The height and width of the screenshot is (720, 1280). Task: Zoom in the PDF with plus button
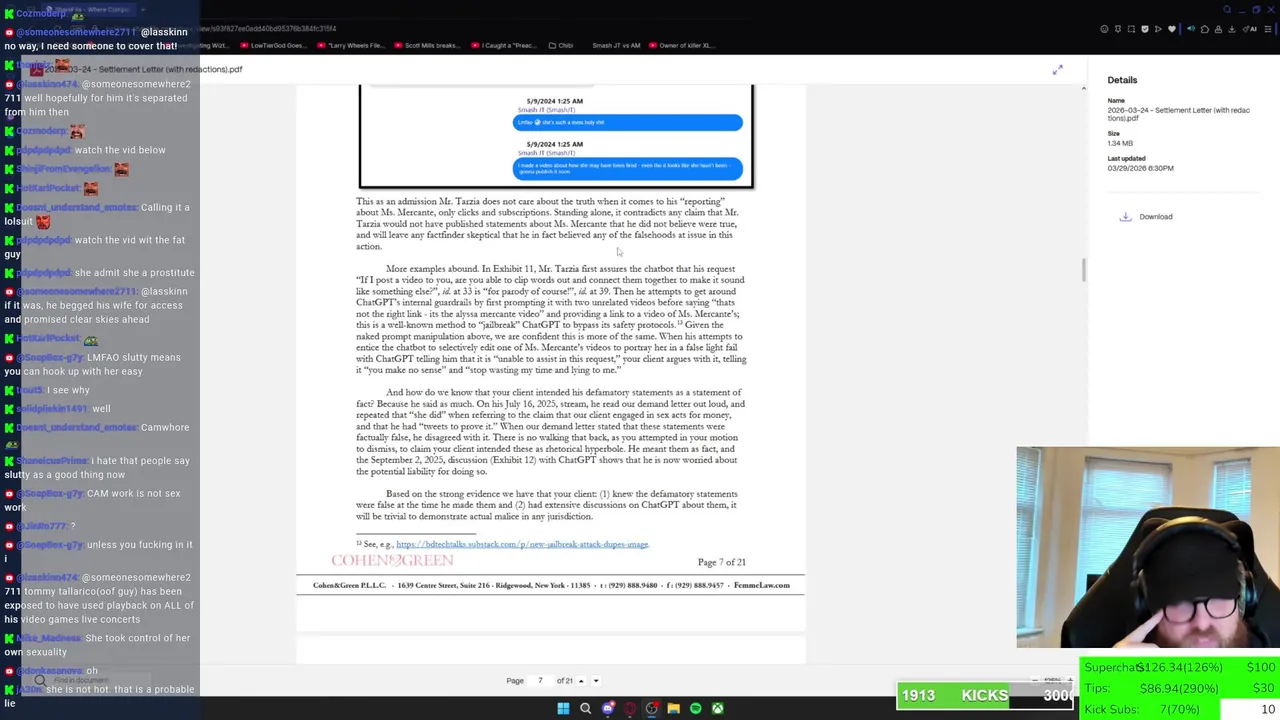(1071, 679)
